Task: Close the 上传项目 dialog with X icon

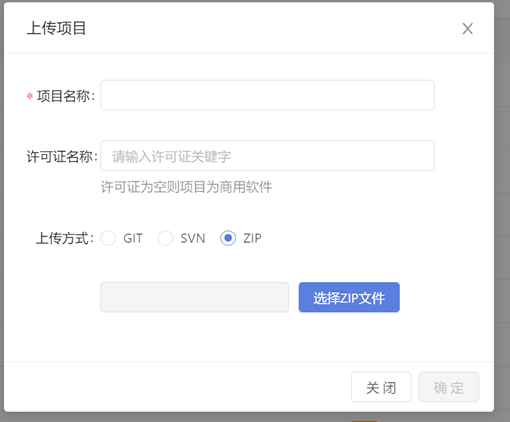Action: (467, 29)
